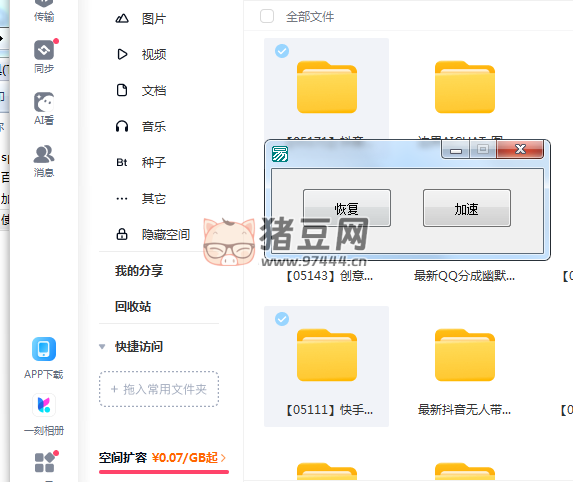
Task: Tick the 全部文件 select-all checkbox
Action: coord(267,16)
